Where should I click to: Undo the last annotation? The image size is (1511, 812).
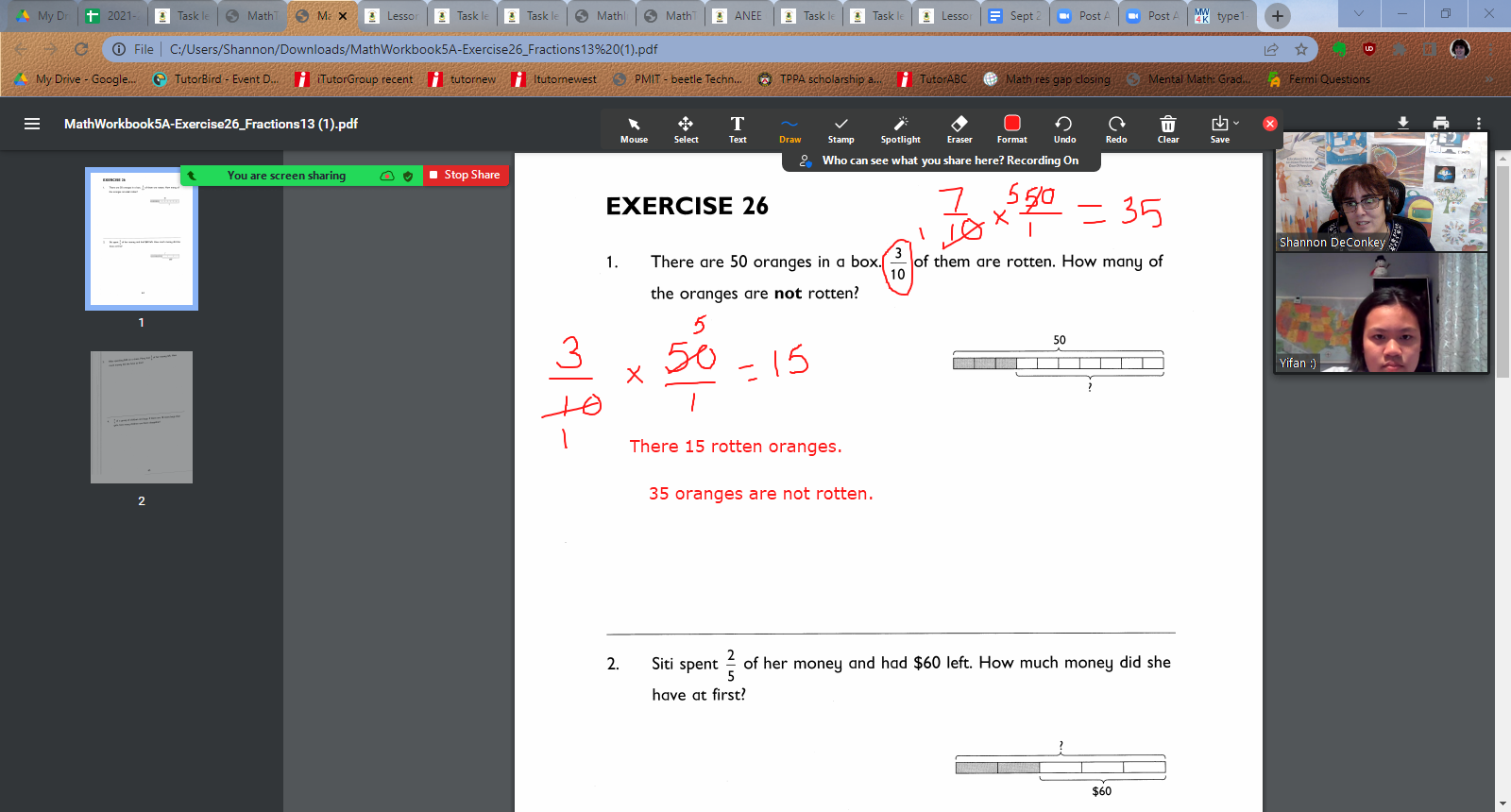(x=1064, y=129)
